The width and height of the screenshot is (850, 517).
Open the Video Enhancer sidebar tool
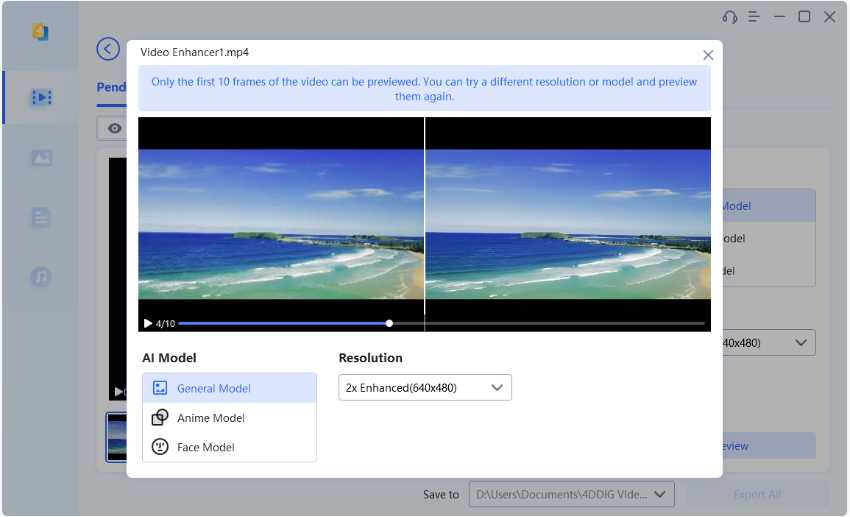tap(41, 97)
